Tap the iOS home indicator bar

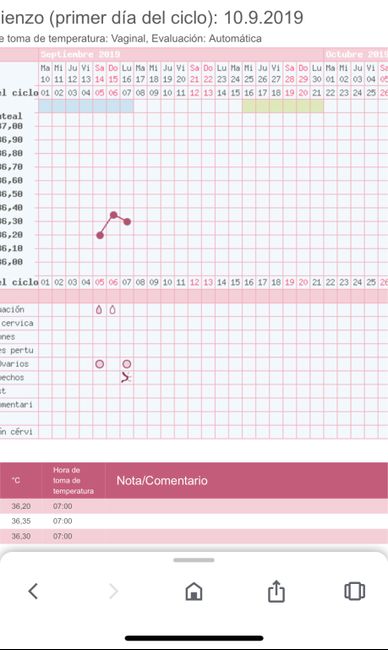[194, 638]
